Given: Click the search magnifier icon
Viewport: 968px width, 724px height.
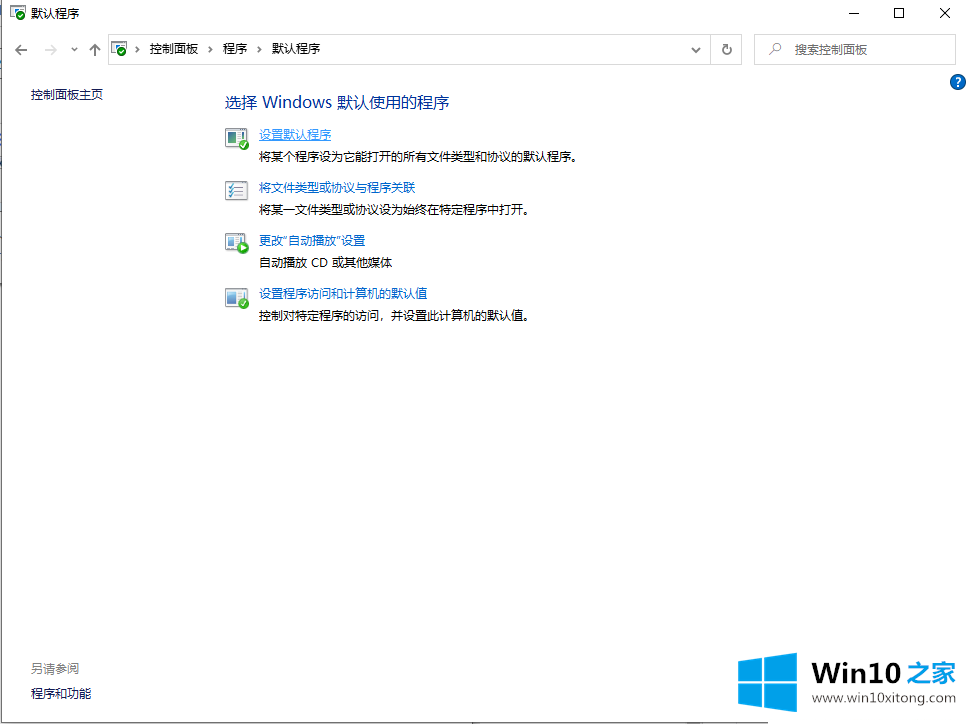Looking at the screenshot, I should click(x=775, y=49).
